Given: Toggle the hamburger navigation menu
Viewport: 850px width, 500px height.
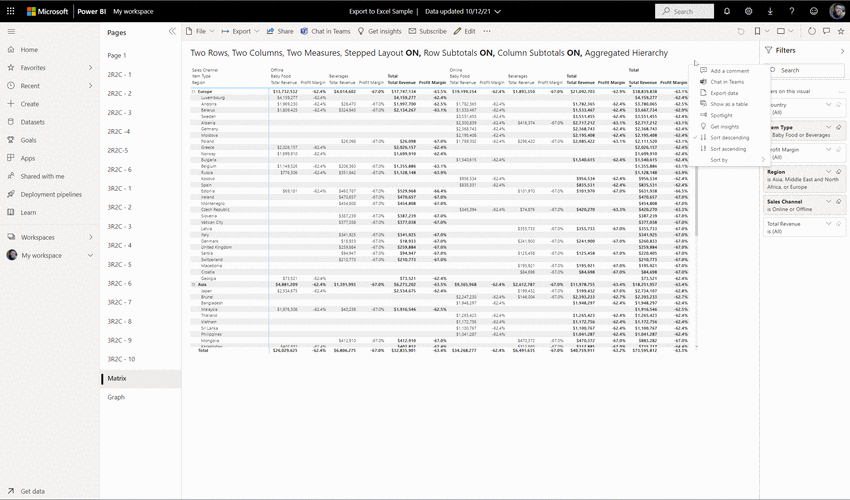Looking at the screenshot, I should click(x=11, y=31).
